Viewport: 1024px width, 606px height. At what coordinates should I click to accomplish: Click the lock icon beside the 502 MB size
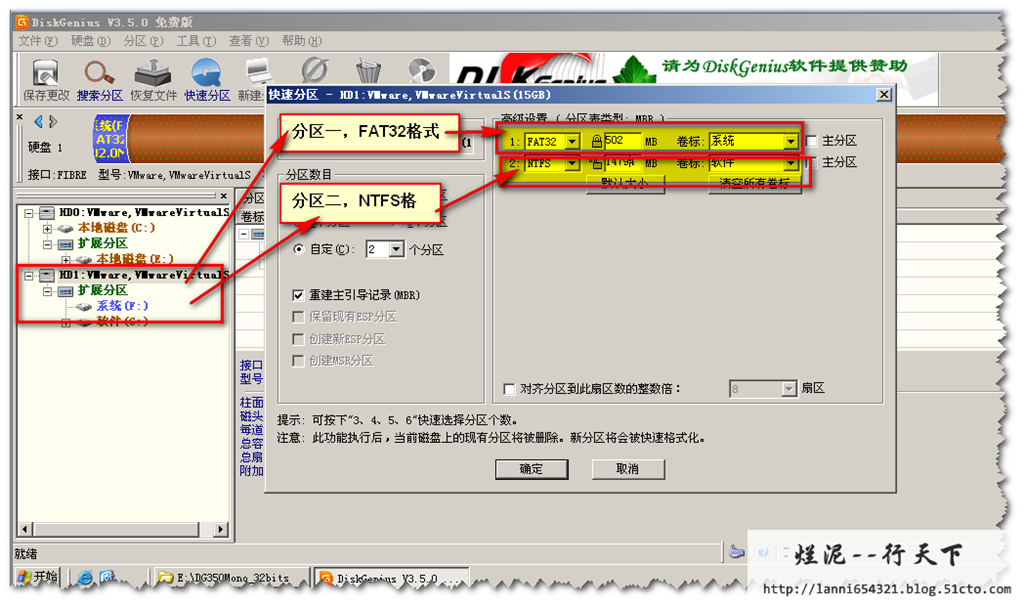(597, 142)
